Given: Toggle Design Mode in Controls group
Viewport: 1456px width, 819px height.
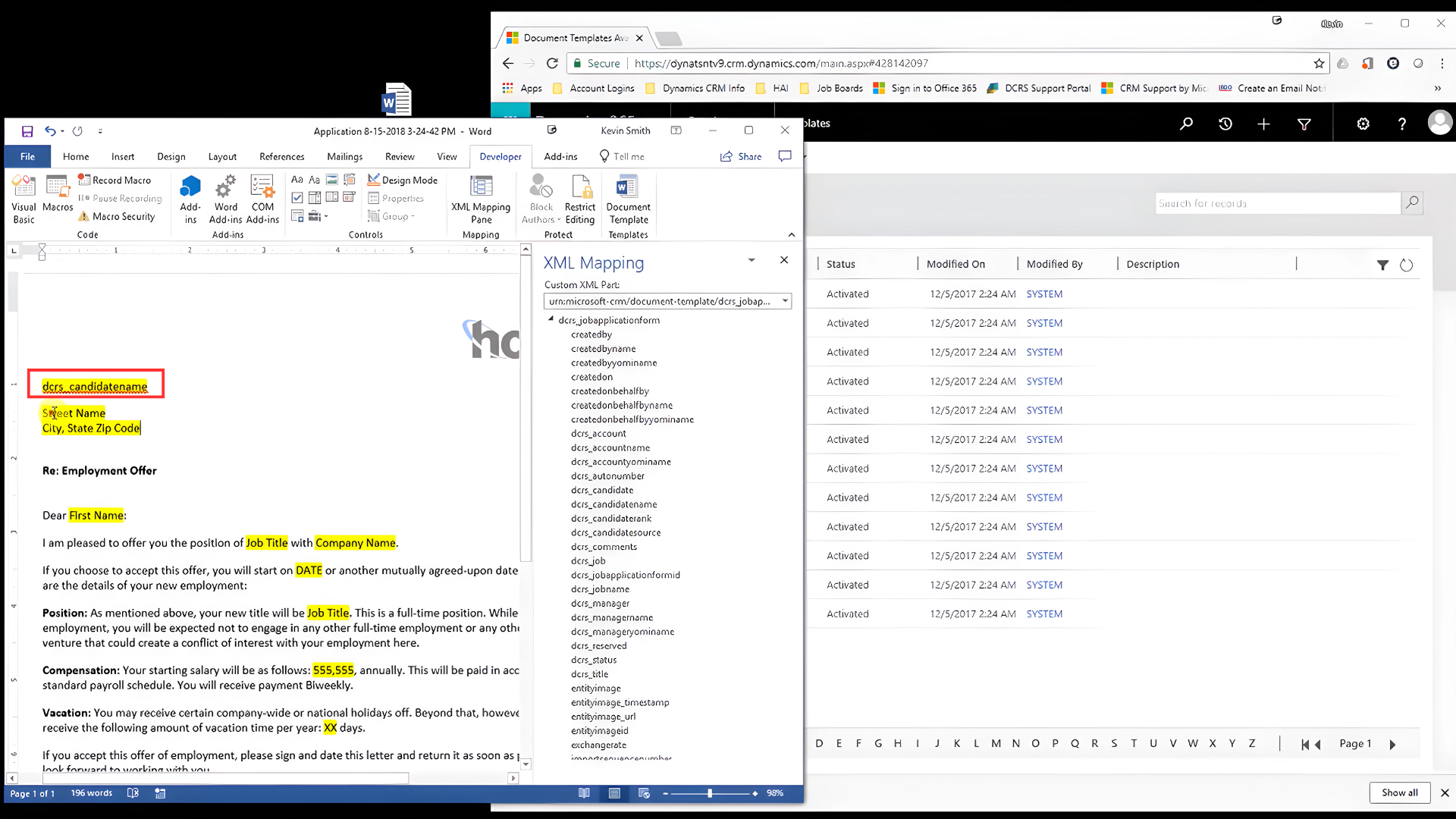Looking at the screenshot, I should pyautogui.click(x=403, y=180).
